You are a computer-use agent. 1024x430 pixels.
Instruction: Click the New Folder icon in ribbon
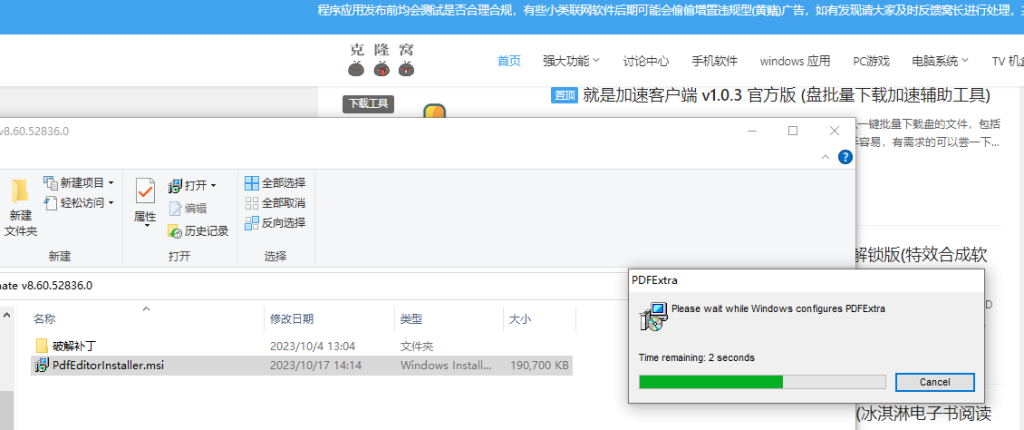coord(20,191)
